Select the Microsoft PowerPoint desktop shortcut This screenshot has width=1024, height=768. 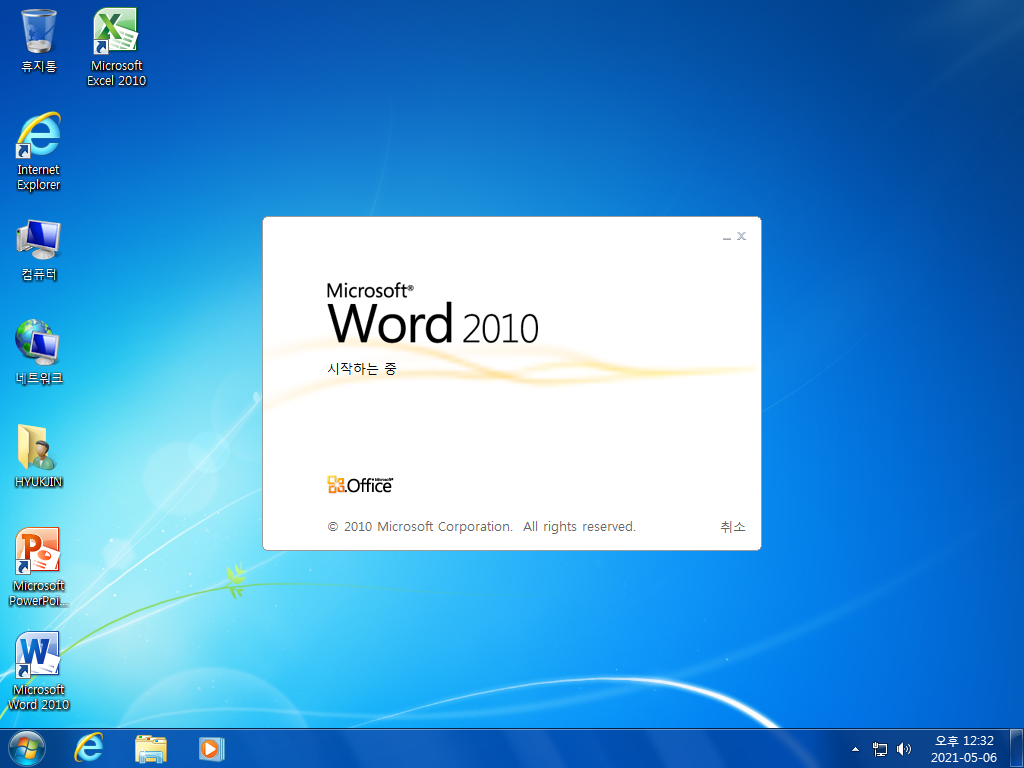(x=39, y=567)
